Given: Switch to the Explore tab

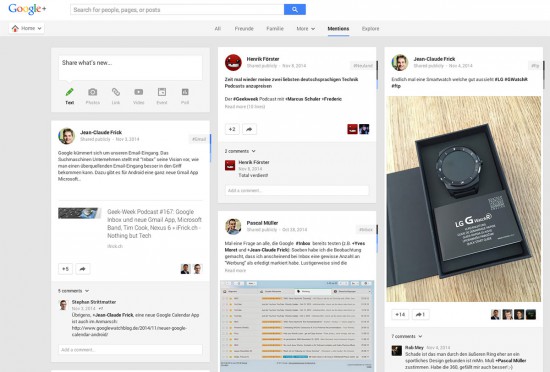Looking at the screenshot, I should tap(370, 29).
